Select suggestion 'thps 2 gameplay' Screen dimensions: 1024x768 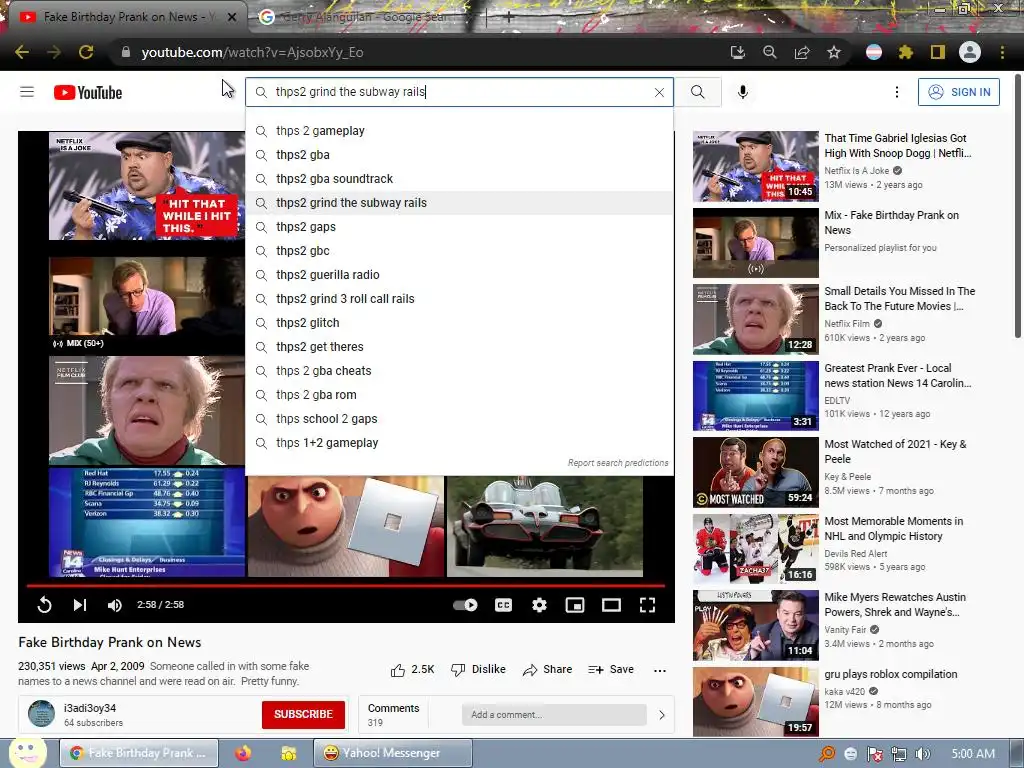[x=460, y=131]
